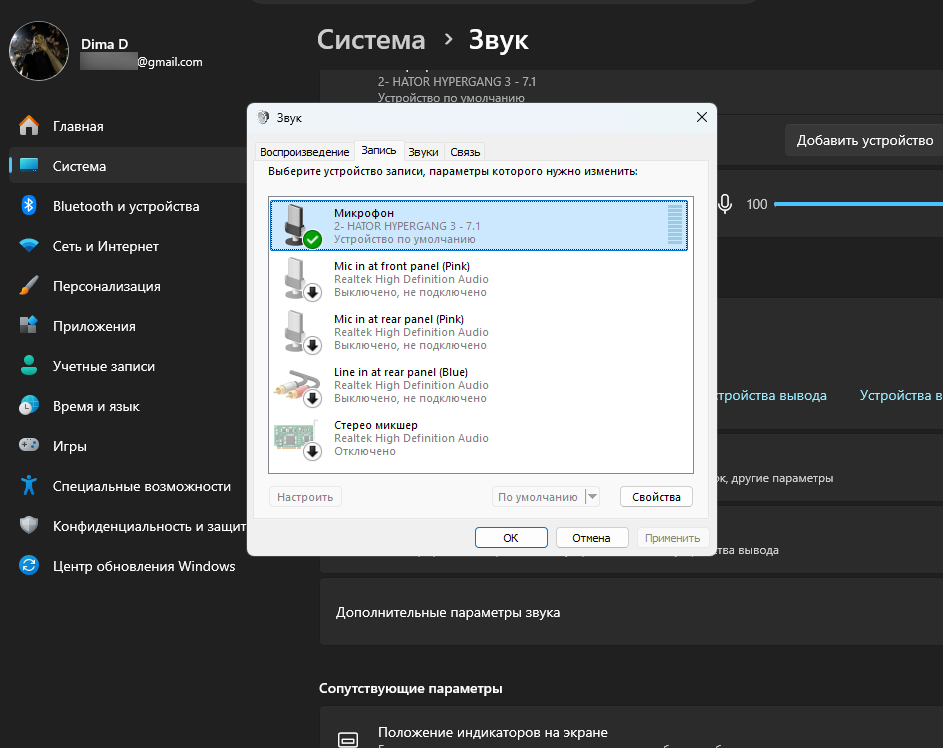Click the clock globe icon for Время и язык
The width and height of the screenshot is (943, 748).
coord(29,405)
